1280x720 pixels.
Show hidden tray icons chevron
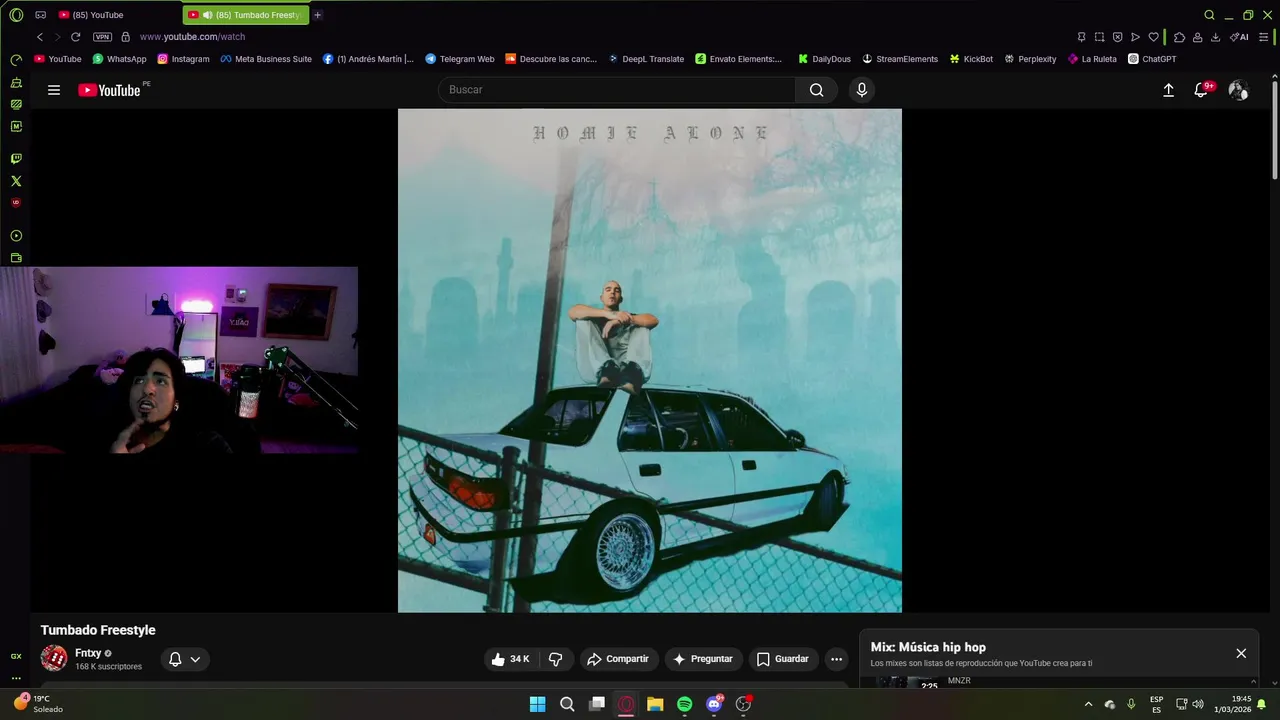(x=1088, y=704)
